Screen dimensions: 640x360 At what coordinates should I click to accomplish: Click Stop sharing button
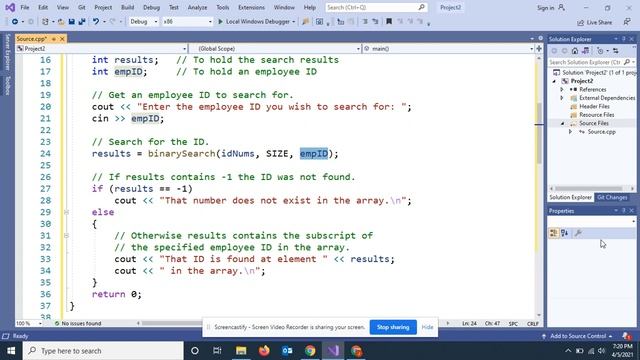pos(393,327)
